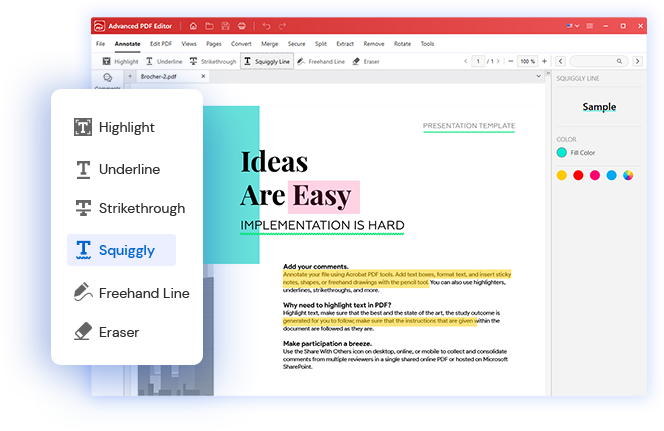Screen dimensions: 664x431
Task: Choose the yellow color swatch
Action: click(562, 175)
